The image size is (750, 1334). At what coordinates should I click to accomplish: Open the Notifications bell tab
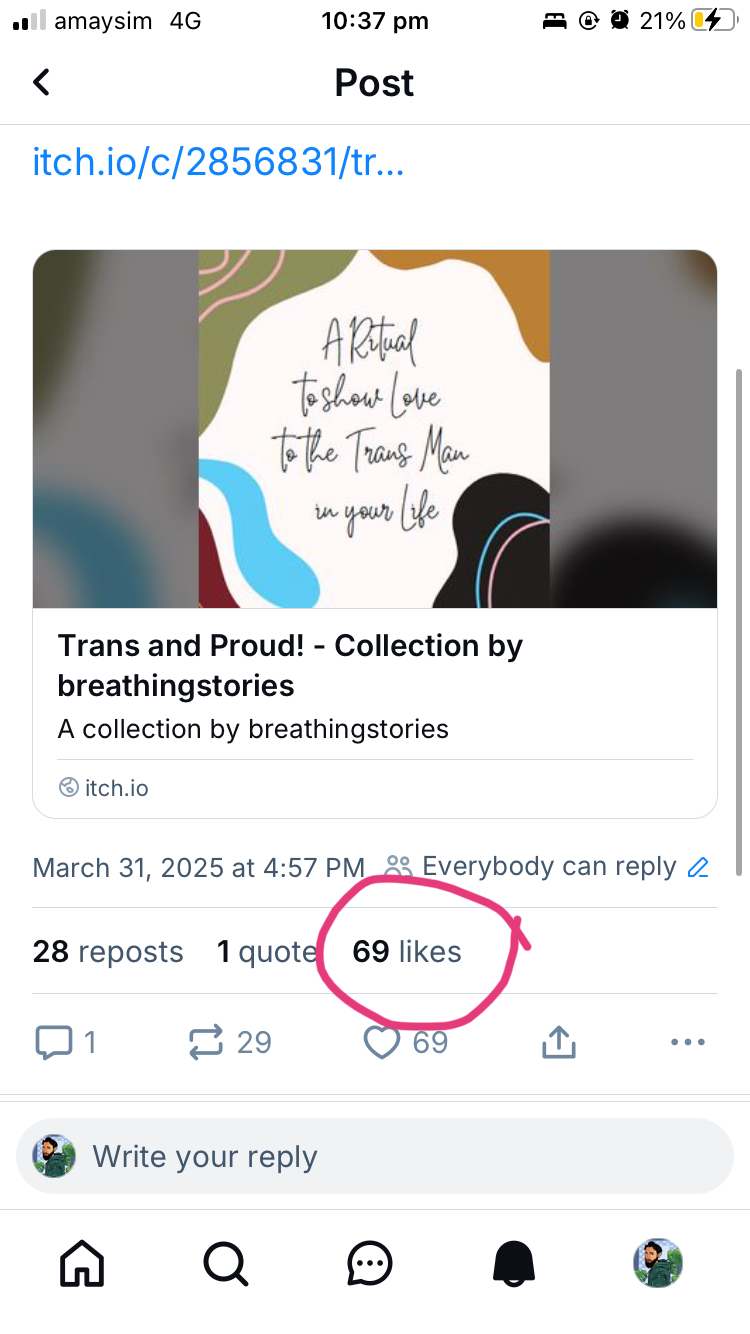pyautogui.click(x=514, y=1264)
